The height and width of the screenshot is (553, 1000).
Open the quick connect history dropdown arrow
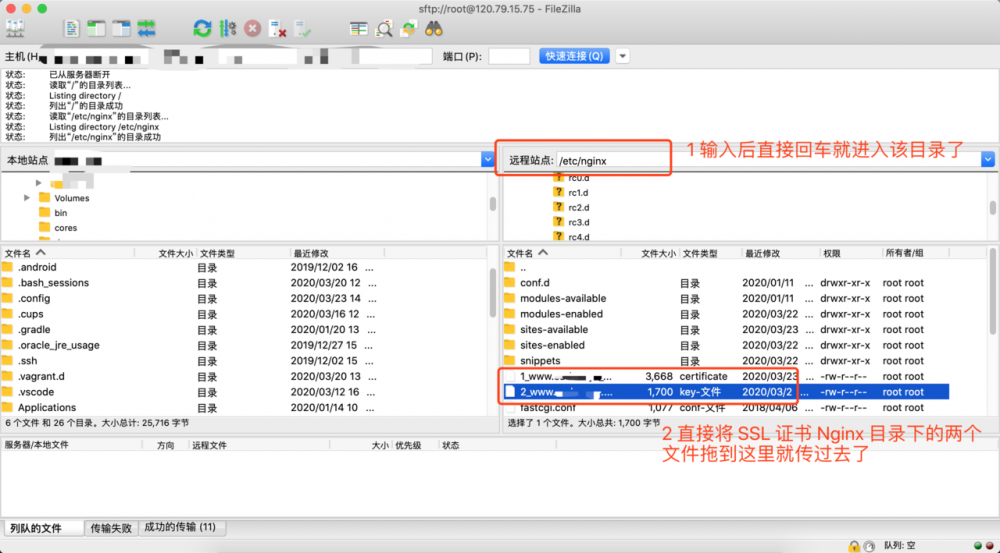point(622,56)
